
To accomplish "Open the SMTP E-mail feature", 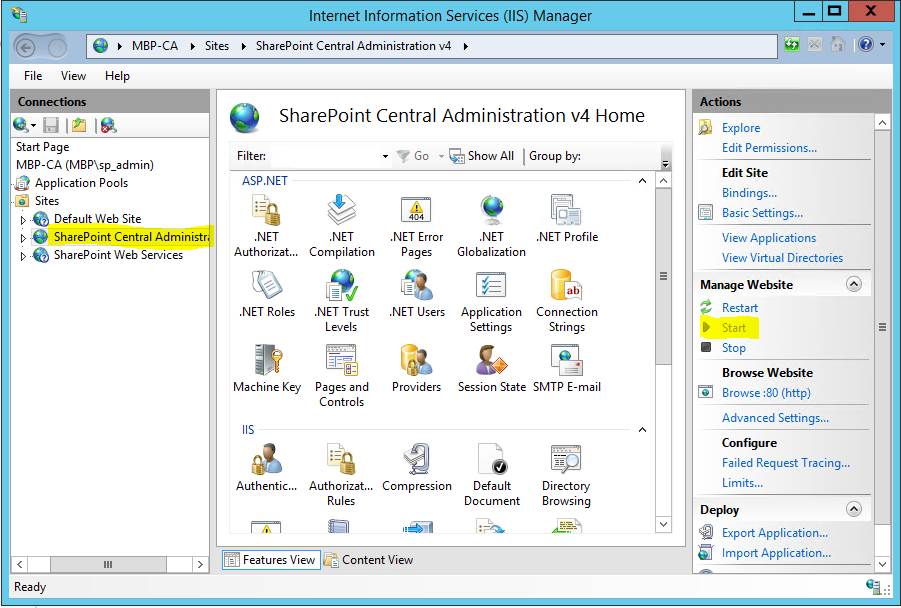I will (567, 369).
